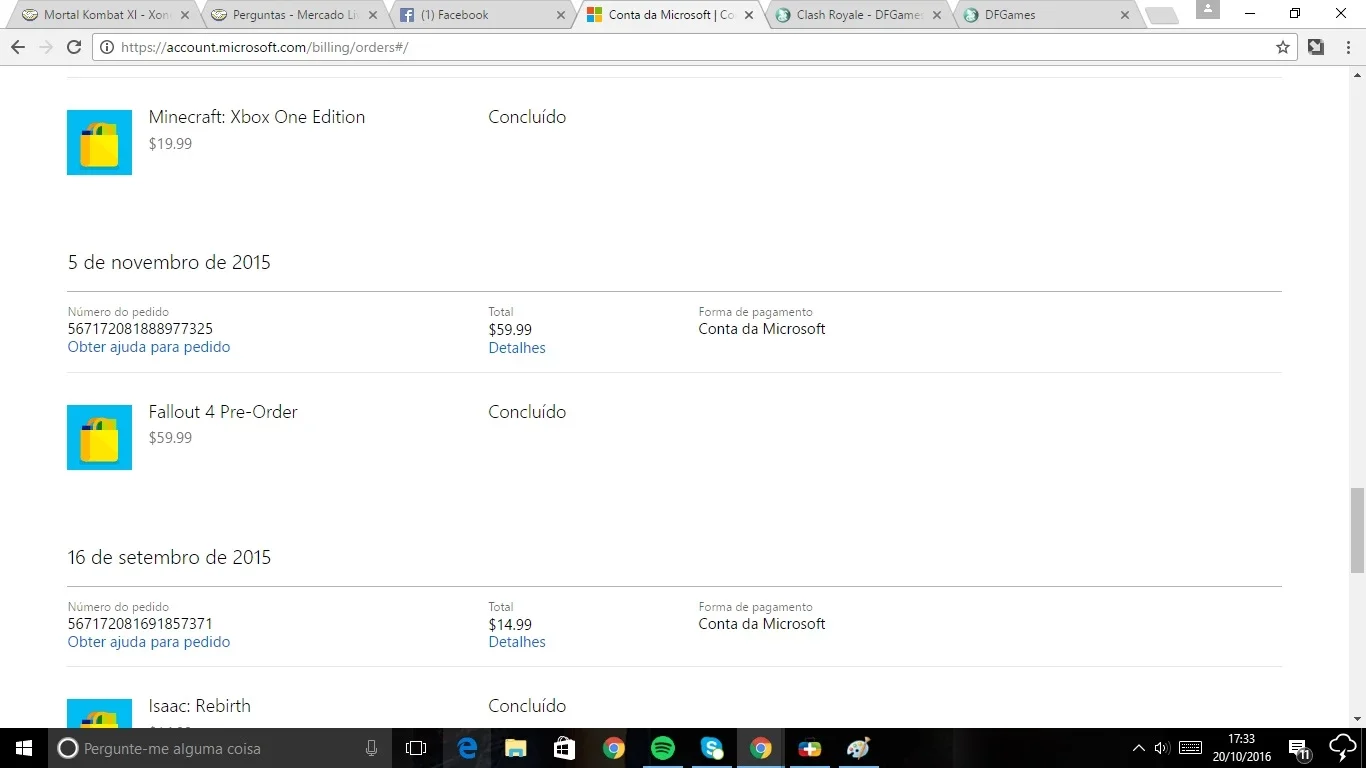Click the Fallout 4 Pre-Order title
This screenshot has height=768, width=1366.
coord(223,412)
